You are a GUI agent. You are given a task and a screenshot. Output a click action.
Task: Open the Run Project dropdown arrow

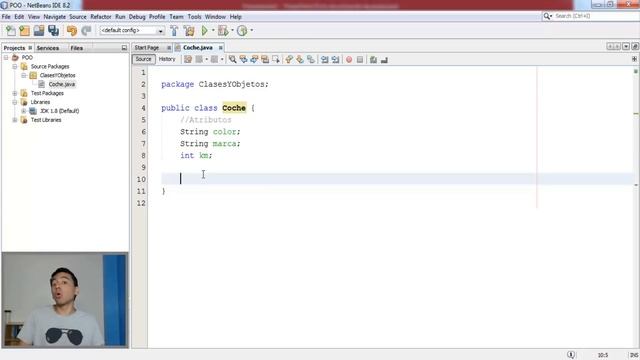[x=213, y=31]
